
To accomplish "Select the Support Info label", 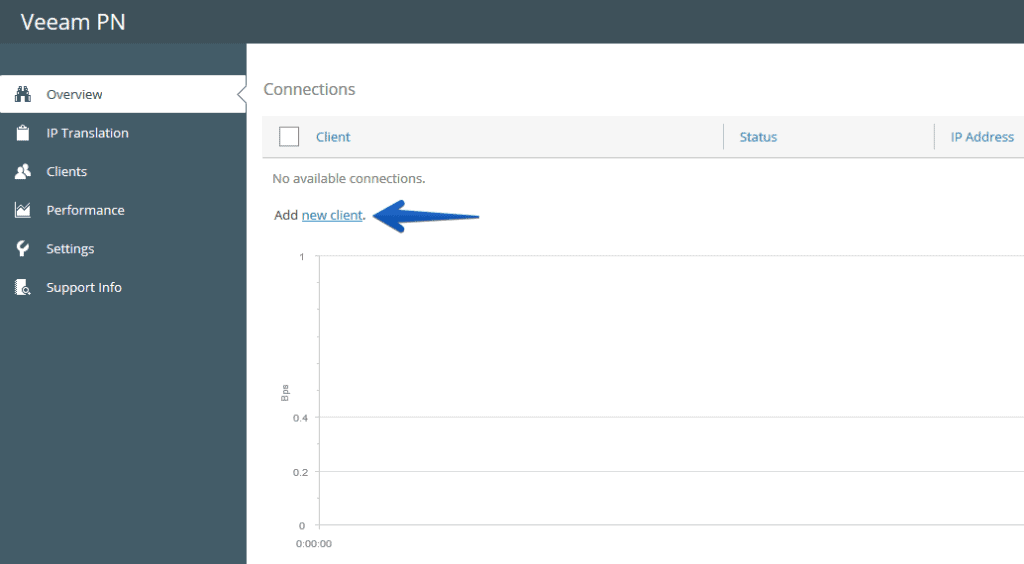I will tap(84, 288).
